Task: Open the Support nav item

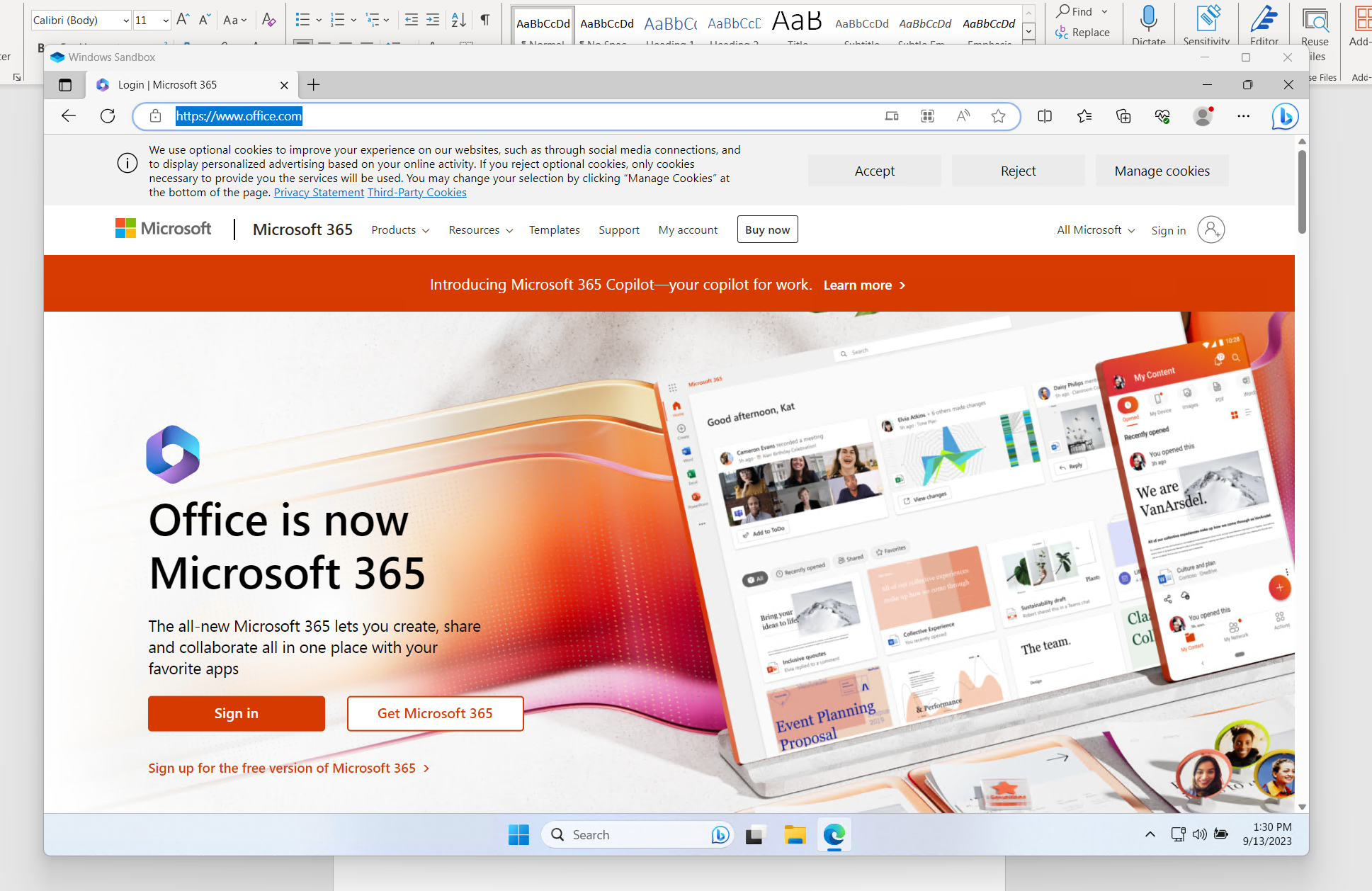Action: pyautogui.click(x=619, y=230)
